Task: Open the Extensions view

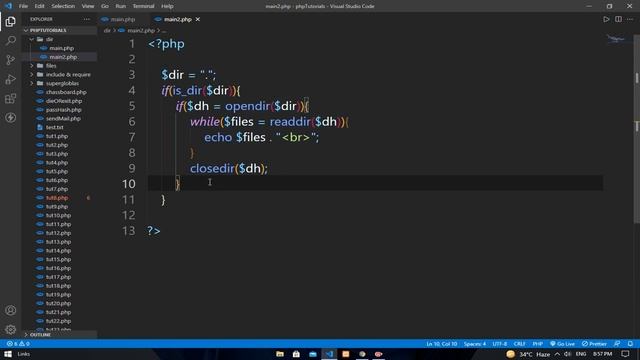Action: pos(11,98)
